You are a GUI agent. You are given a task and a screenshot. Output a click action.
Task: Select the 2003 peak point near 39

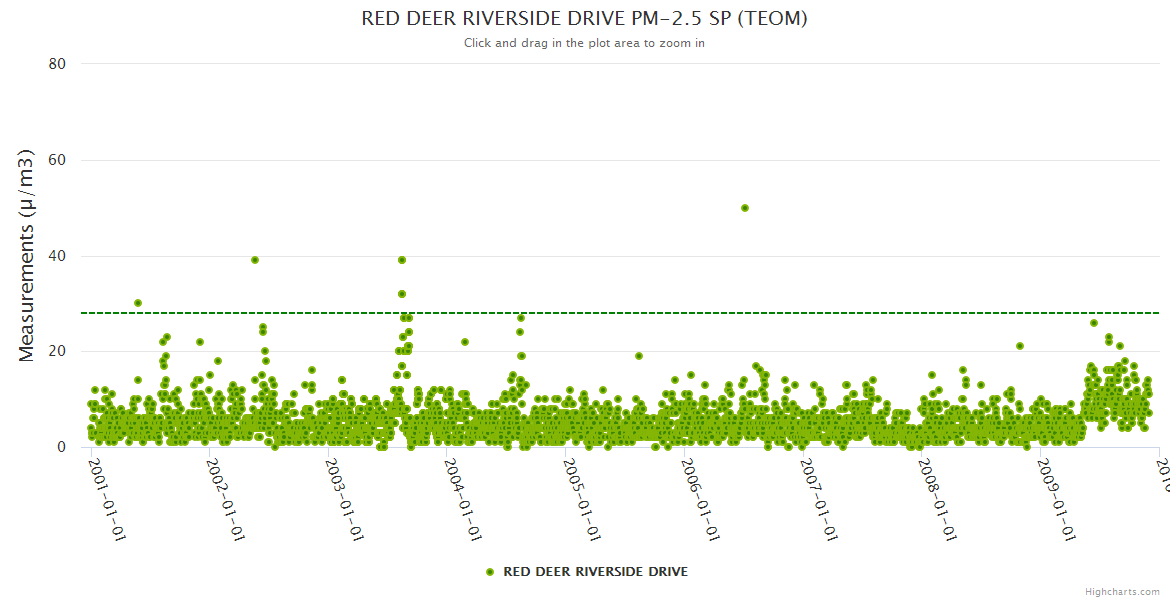402,260
